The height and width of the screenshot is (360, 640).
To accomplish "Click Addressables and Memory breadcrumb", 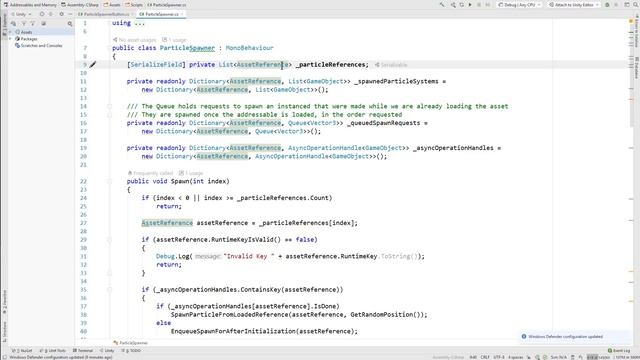I will 30,5.
